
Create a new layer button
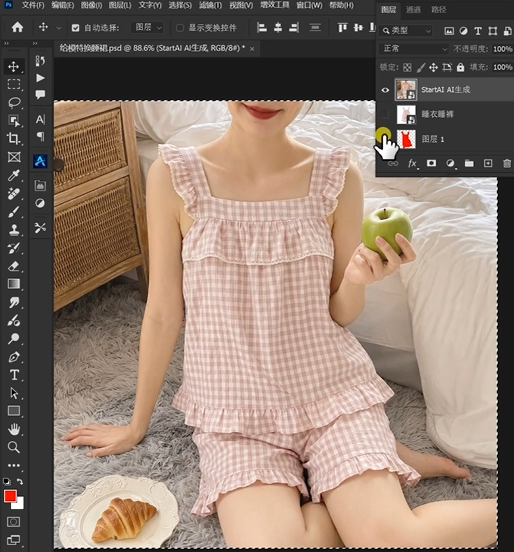click(488, 163)
